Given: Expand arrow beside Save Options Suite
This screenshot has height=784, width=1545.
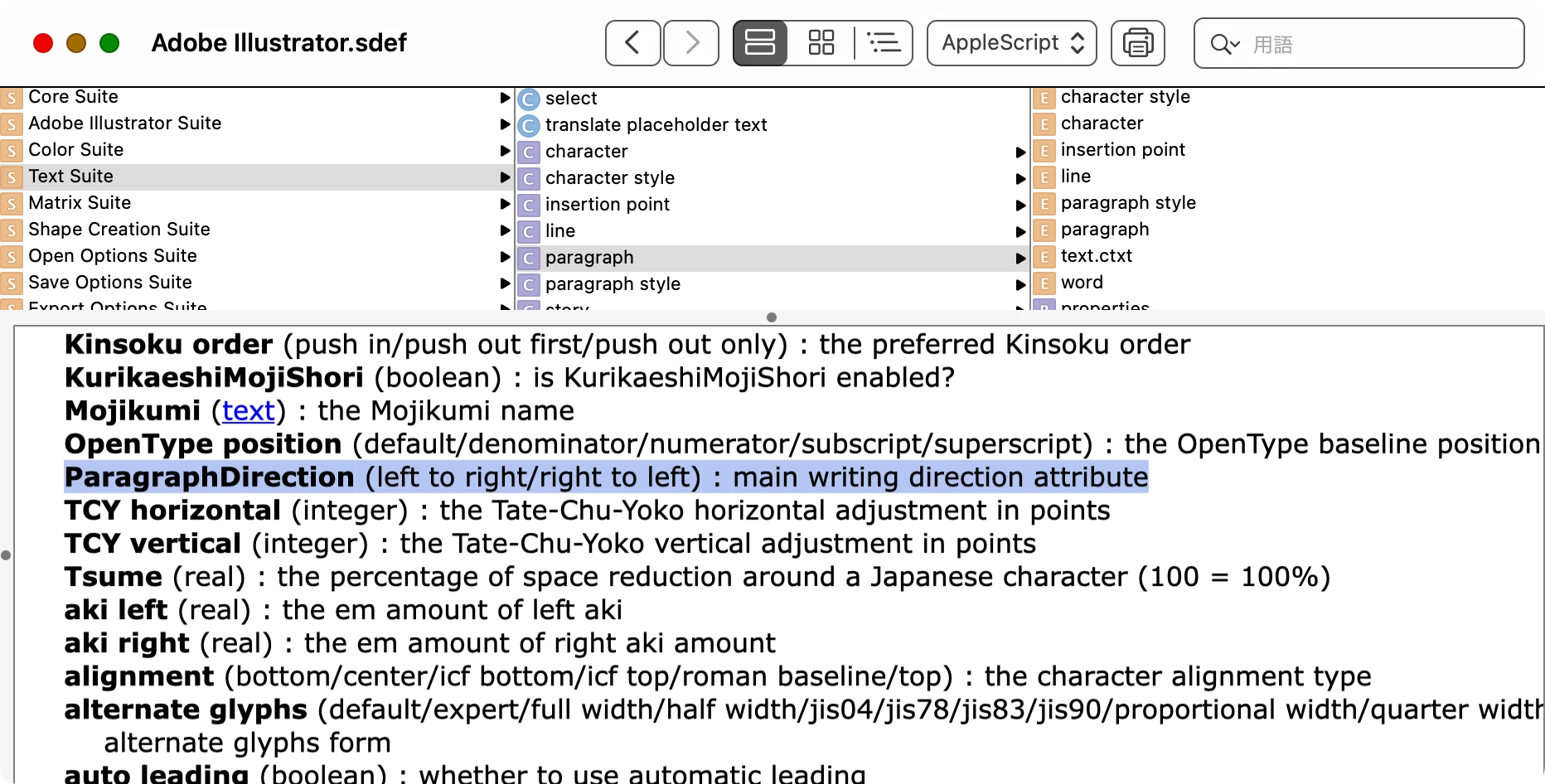Looking at the screenshot, I should (x=505, y=283).
